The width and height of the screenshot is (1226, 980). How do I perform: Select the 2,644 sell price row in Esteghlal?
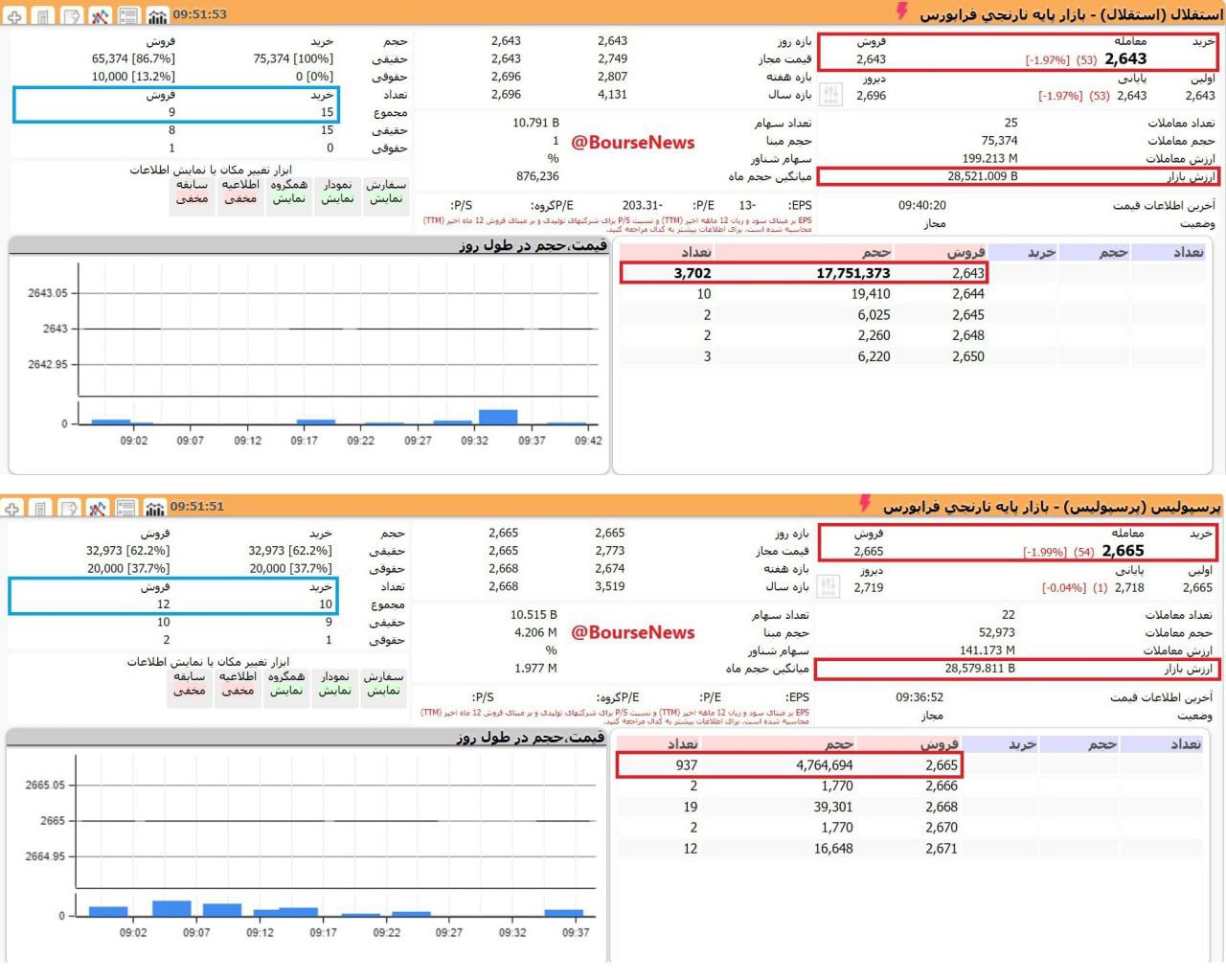click(803, 294)
